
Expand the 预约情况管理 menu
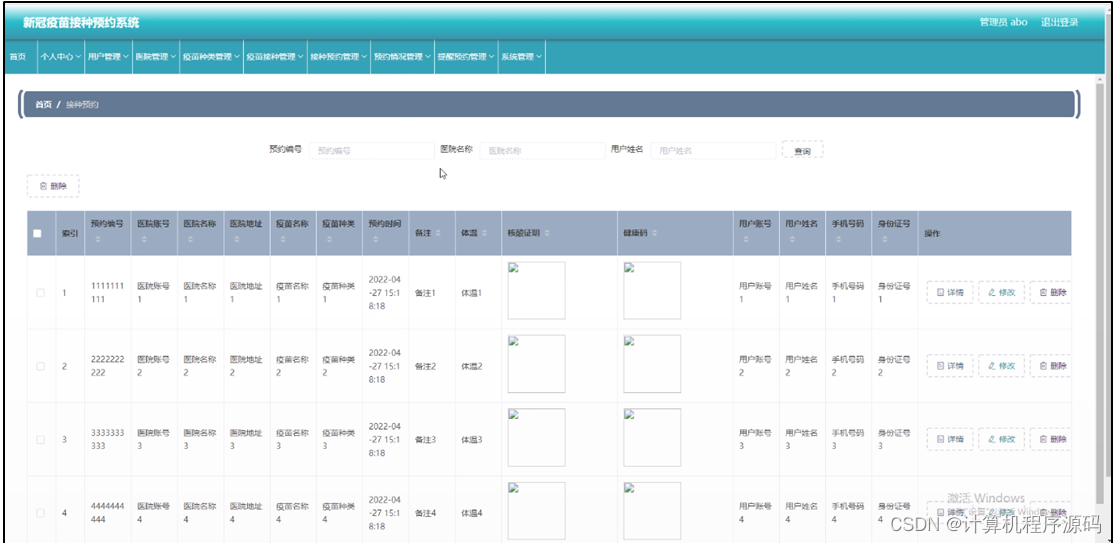click(402, 57)
